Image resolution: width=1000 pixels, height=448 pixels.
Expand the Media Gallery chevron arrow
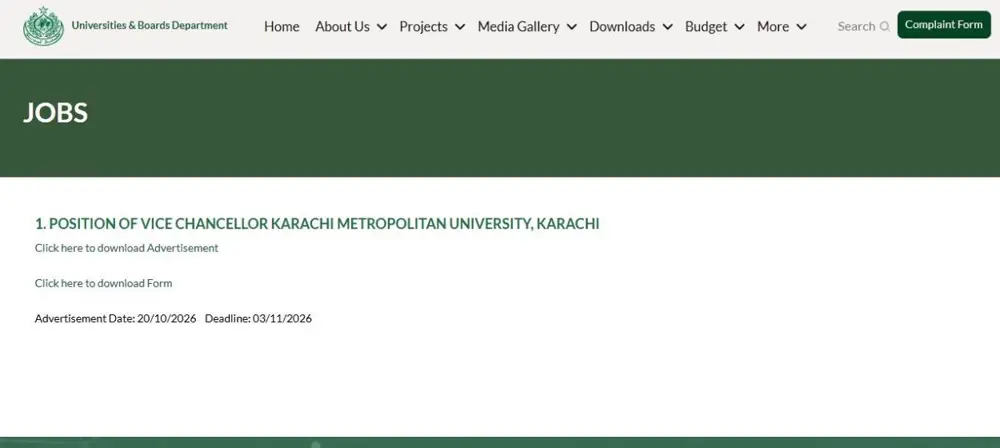click(x=571, y=27)
